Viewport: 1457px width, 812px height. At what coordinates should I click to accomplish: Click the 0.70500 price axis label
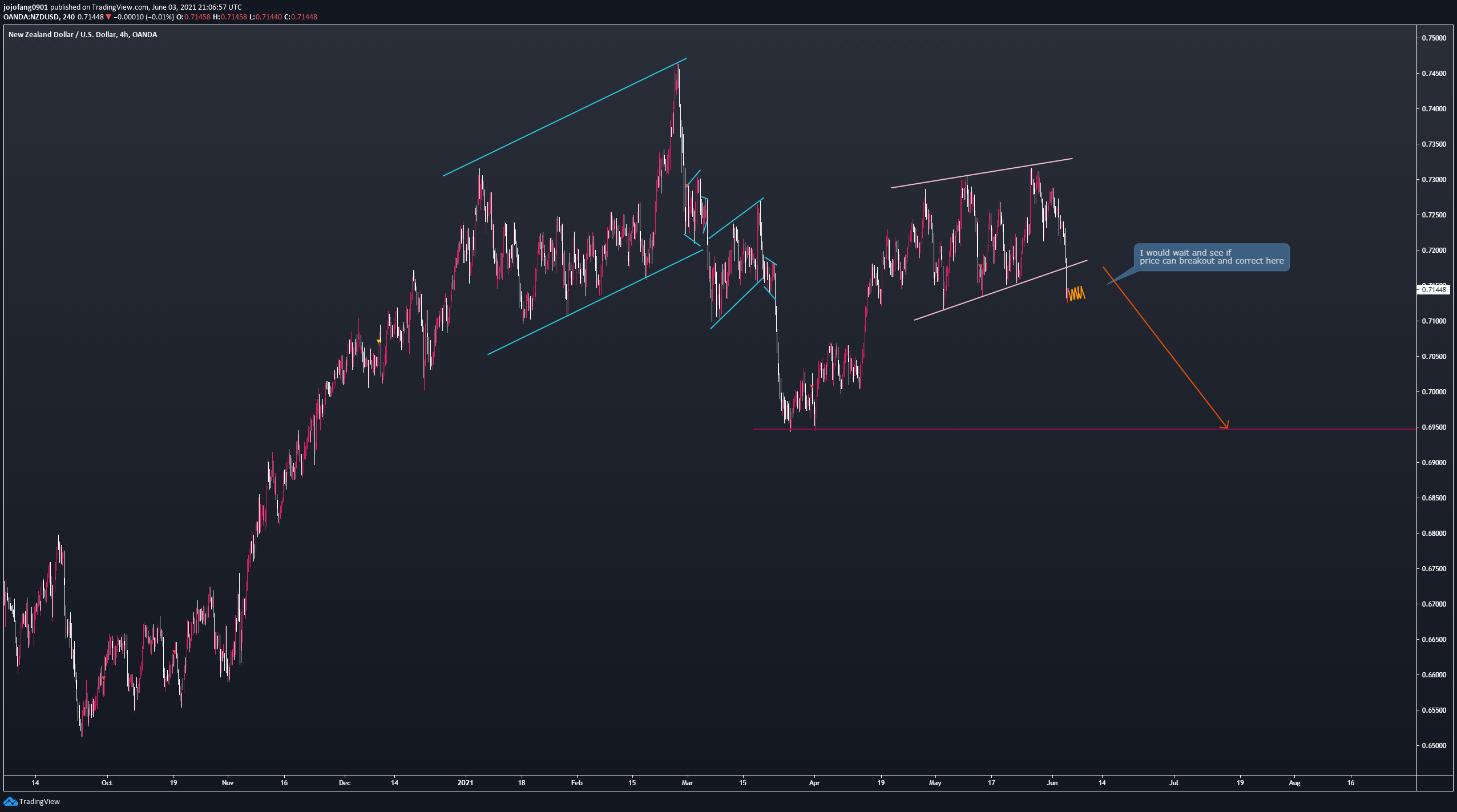(1434, 357)
